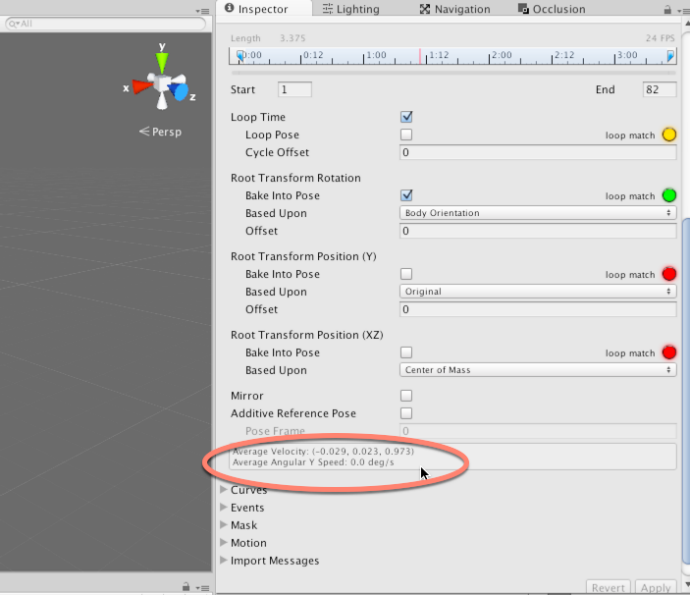Click the lock icon in Inspector tab bar
This screenshot has height=595, width=690.
coord(668,9)
